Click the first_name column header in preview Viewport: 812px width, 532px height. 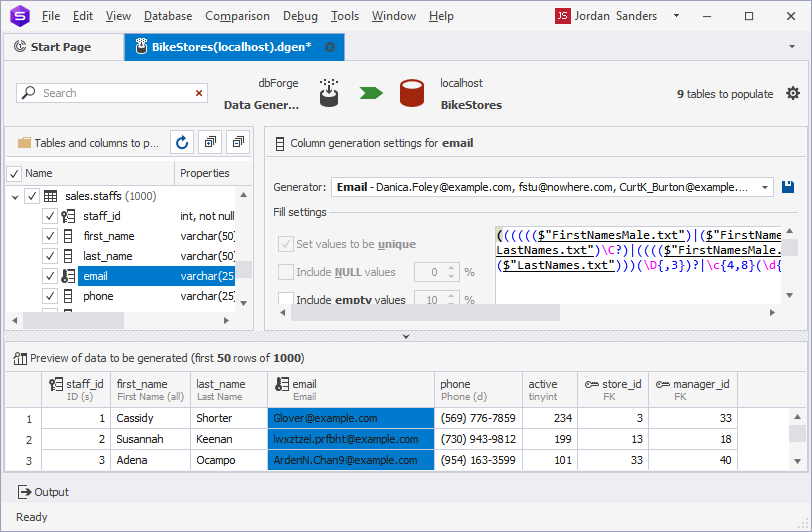(x=150, y=390)
